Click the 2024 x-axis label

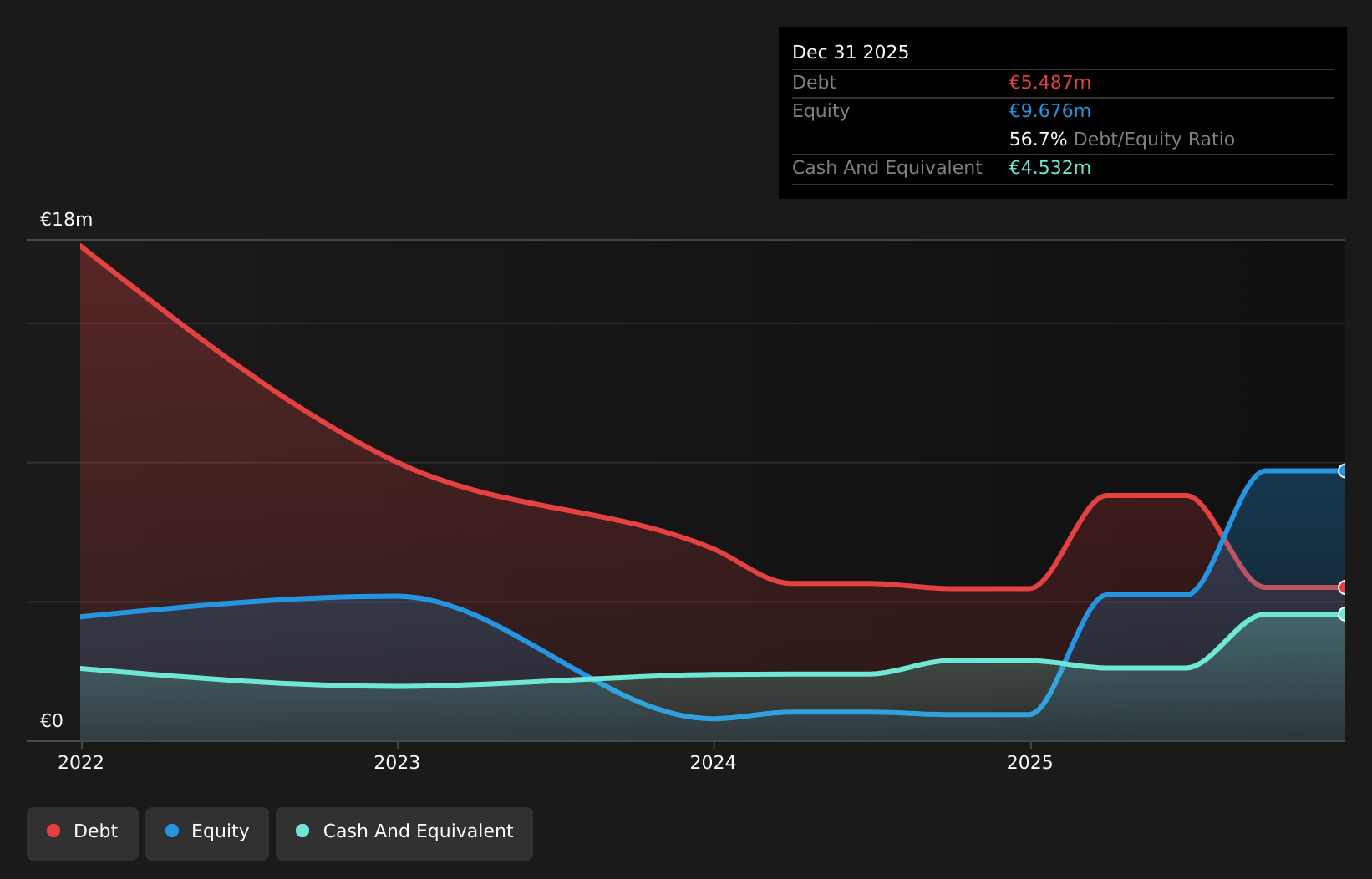point(714,762)
